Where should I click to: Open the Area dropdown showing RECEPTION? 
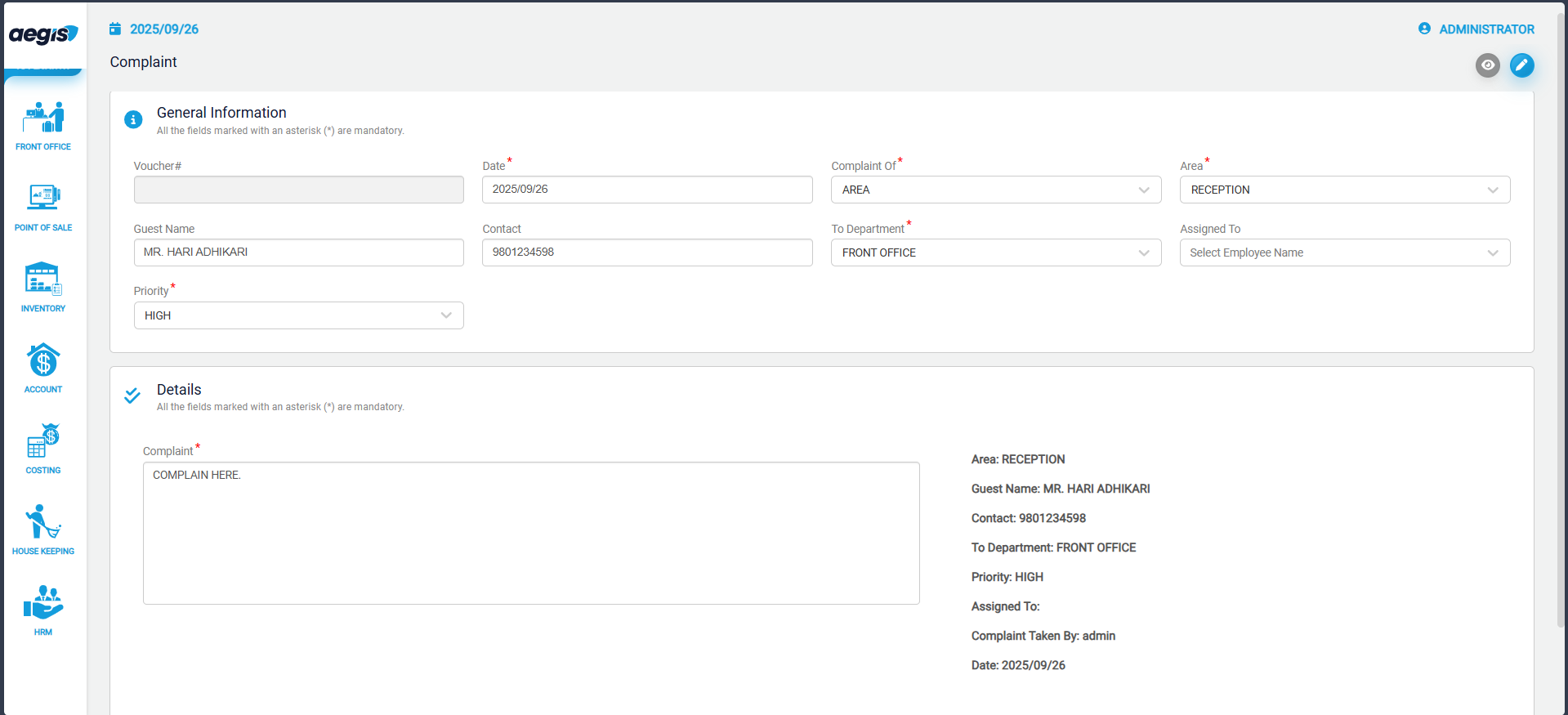point(1344,190)
